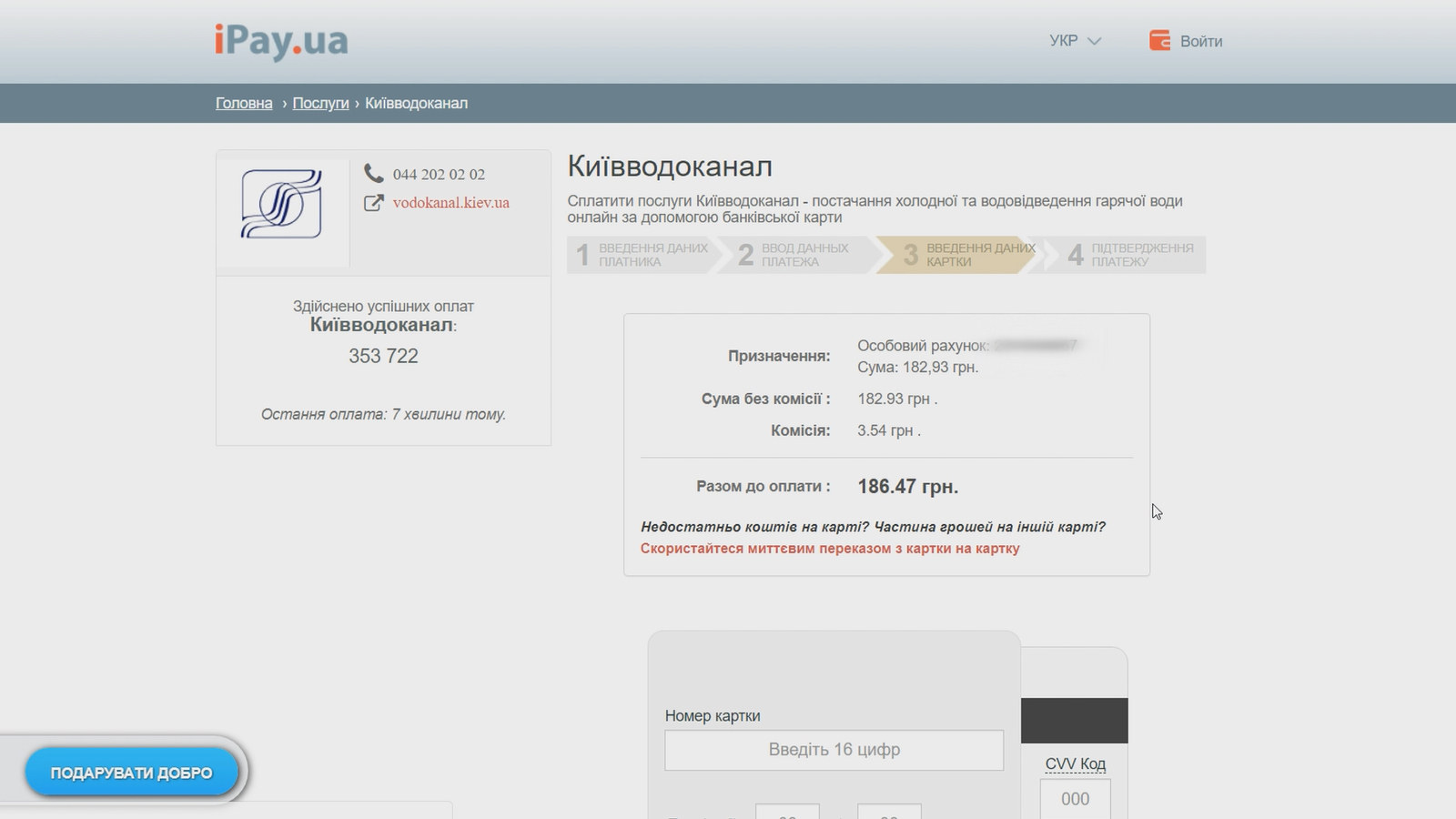Click the external link icon by vodokanal.kiev.ua

(373, 203)
